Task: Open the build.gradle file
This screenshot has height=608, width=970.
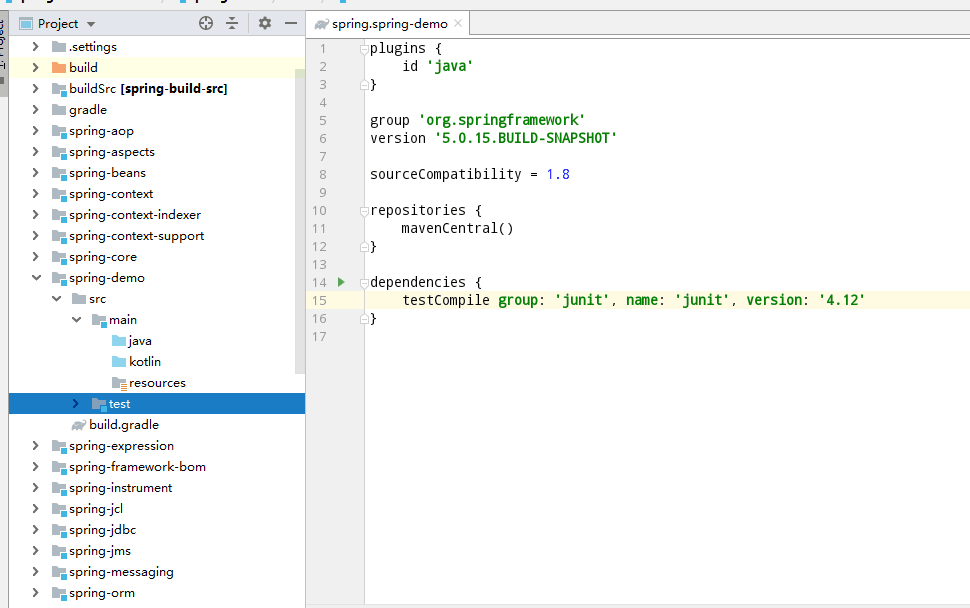Action: tap(124, 425)
